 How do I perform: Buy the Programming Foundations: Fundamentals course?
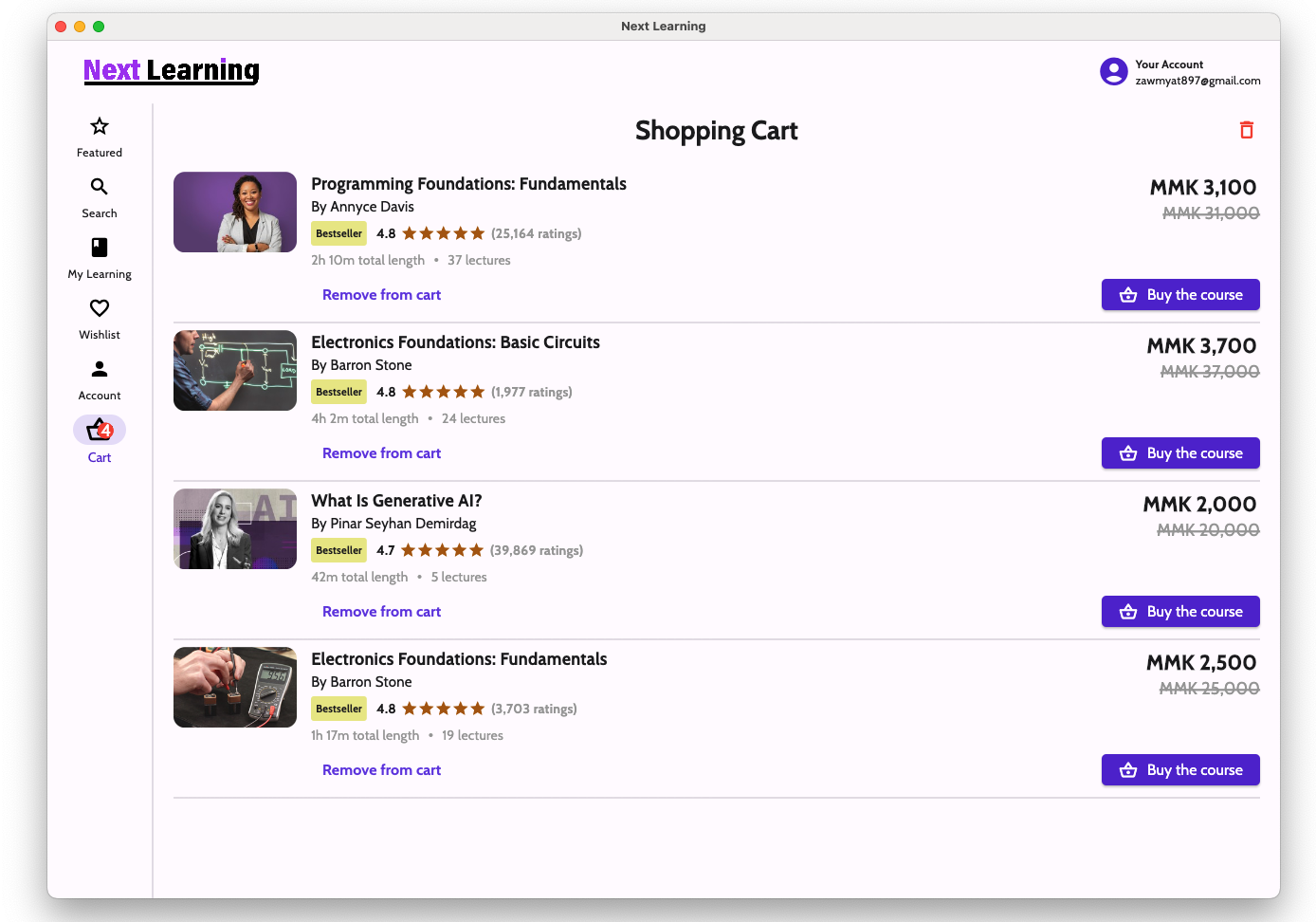1179,295
